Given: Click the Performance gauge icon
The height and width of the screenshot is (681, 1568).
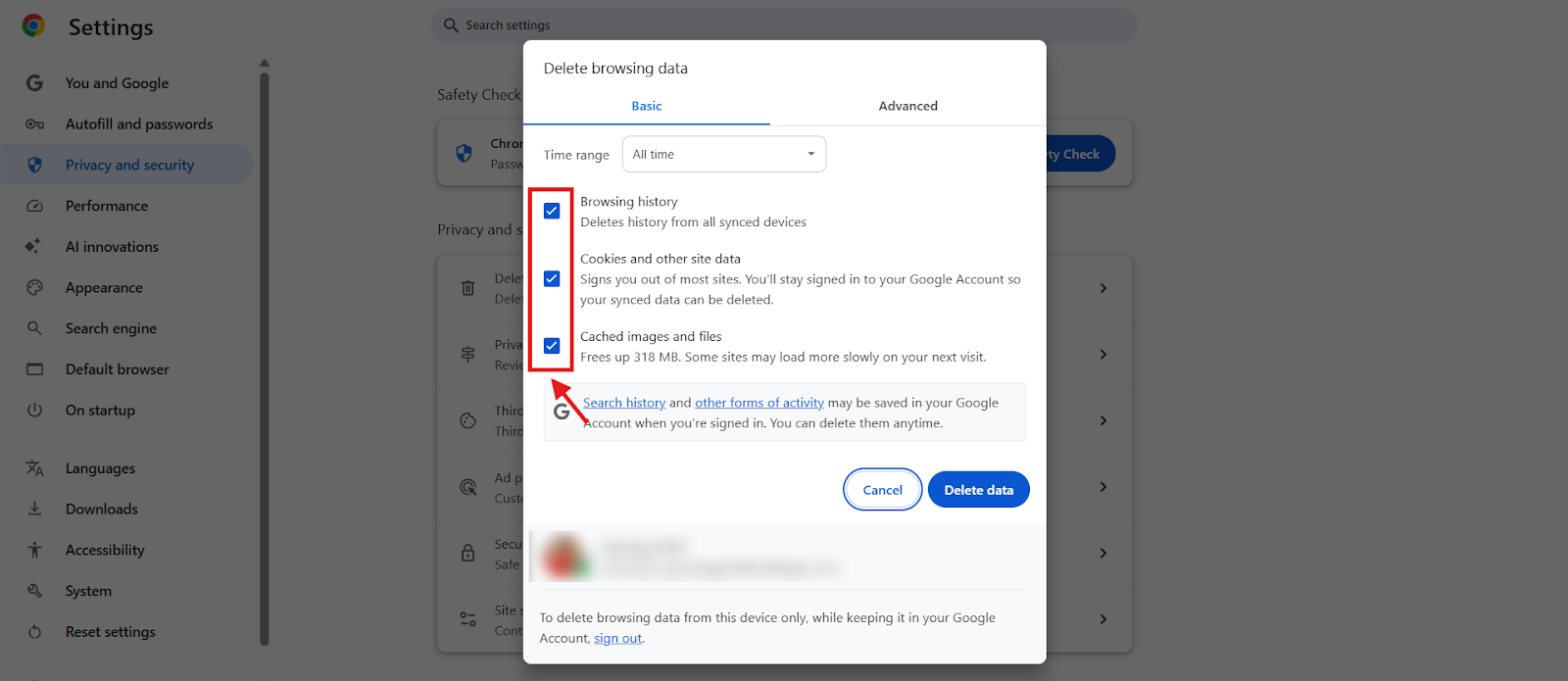Looking at the screenshot, I should [34, 206].
